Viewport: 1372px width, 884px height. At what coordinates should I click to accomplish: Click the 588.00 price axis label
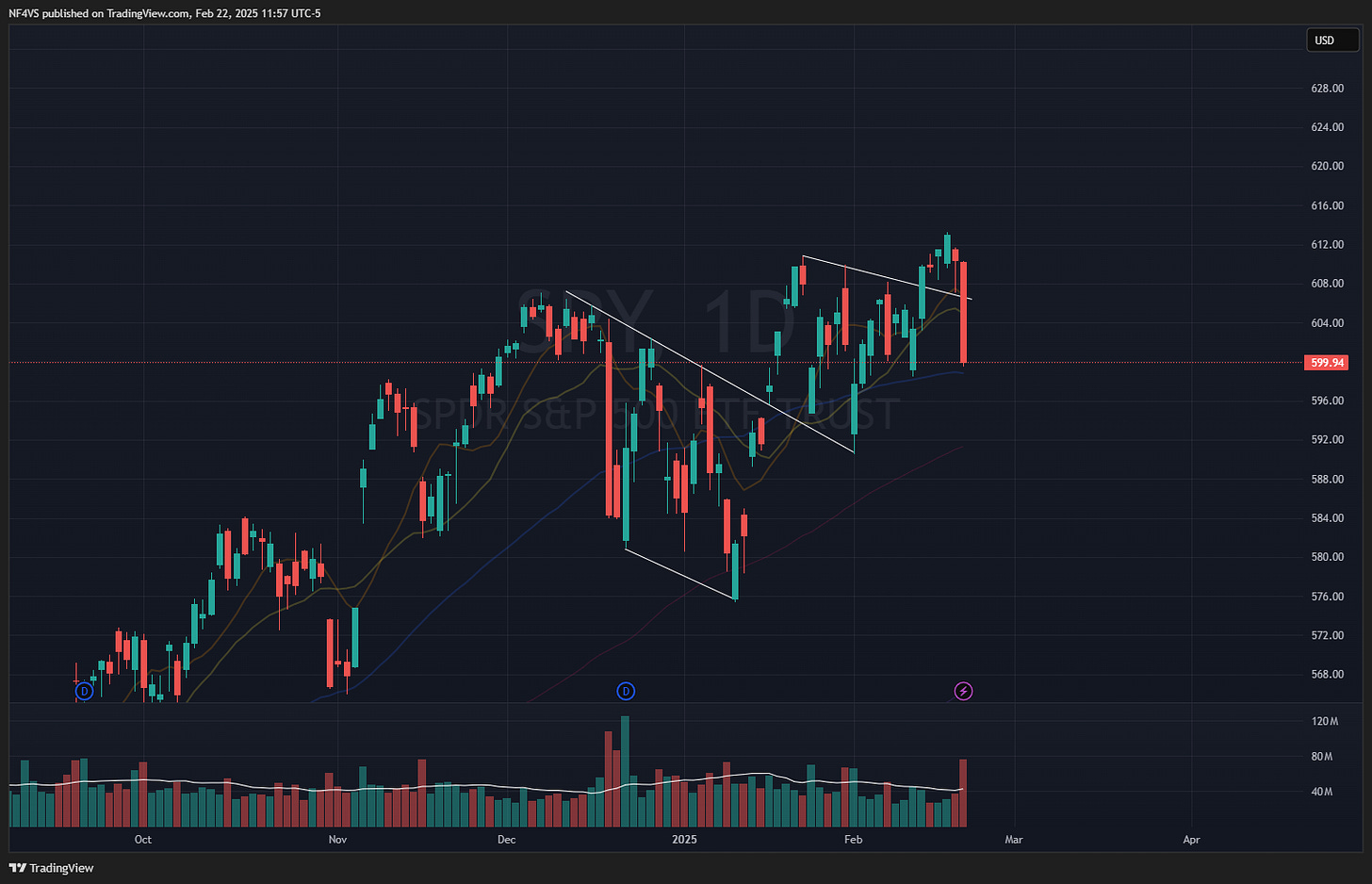[1327, 479]
